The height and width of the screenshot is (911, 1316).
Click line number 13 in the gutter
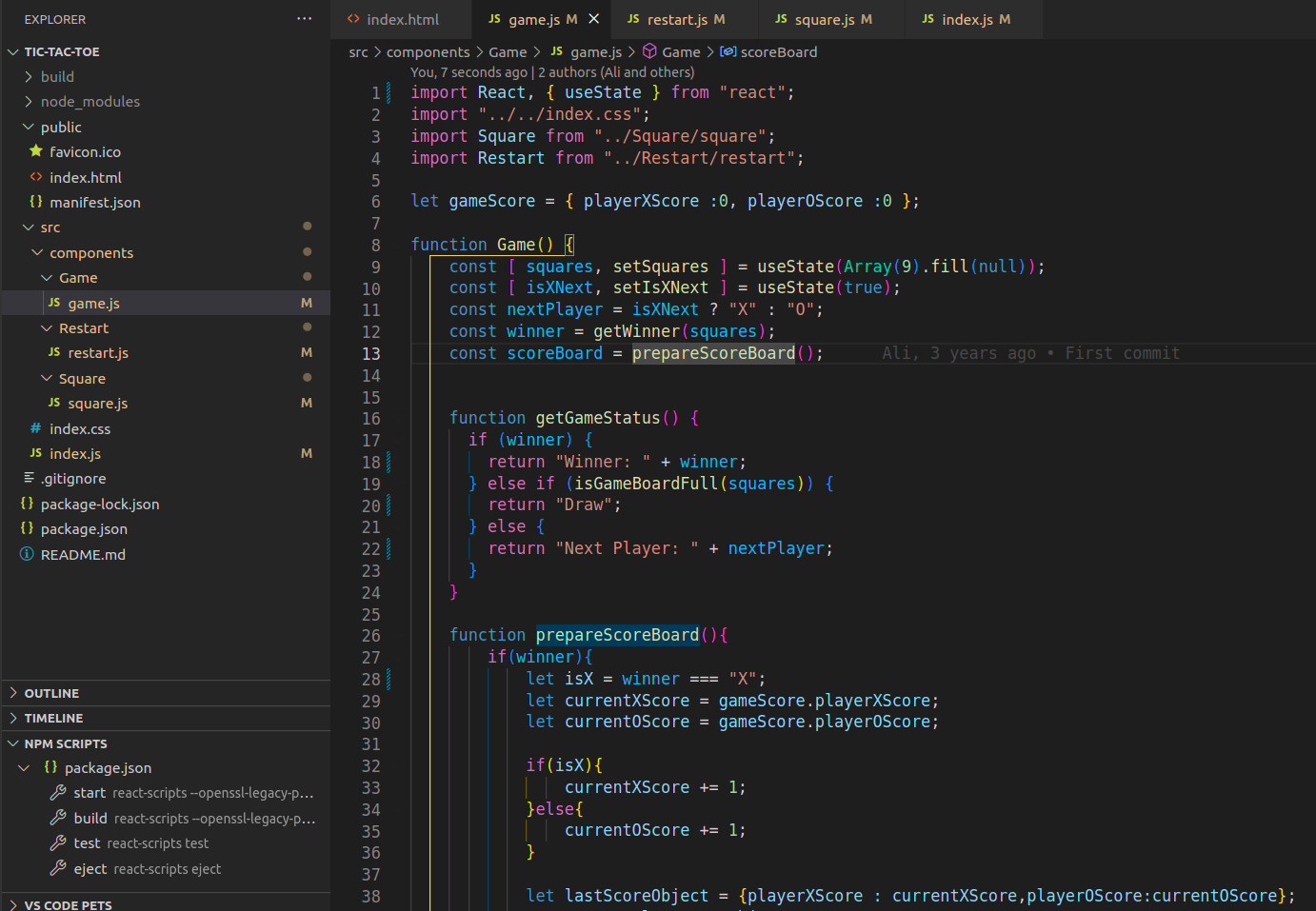coord(370,353)
